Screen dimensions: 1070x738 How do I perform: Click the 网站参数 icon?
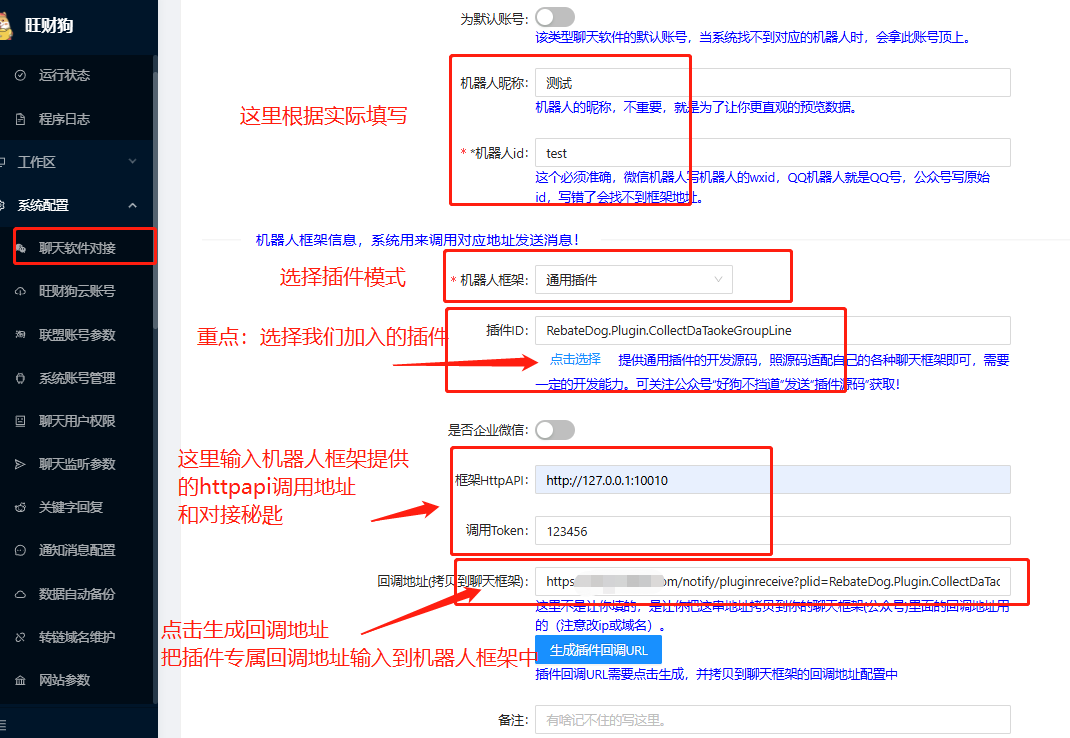coord(20,680)
